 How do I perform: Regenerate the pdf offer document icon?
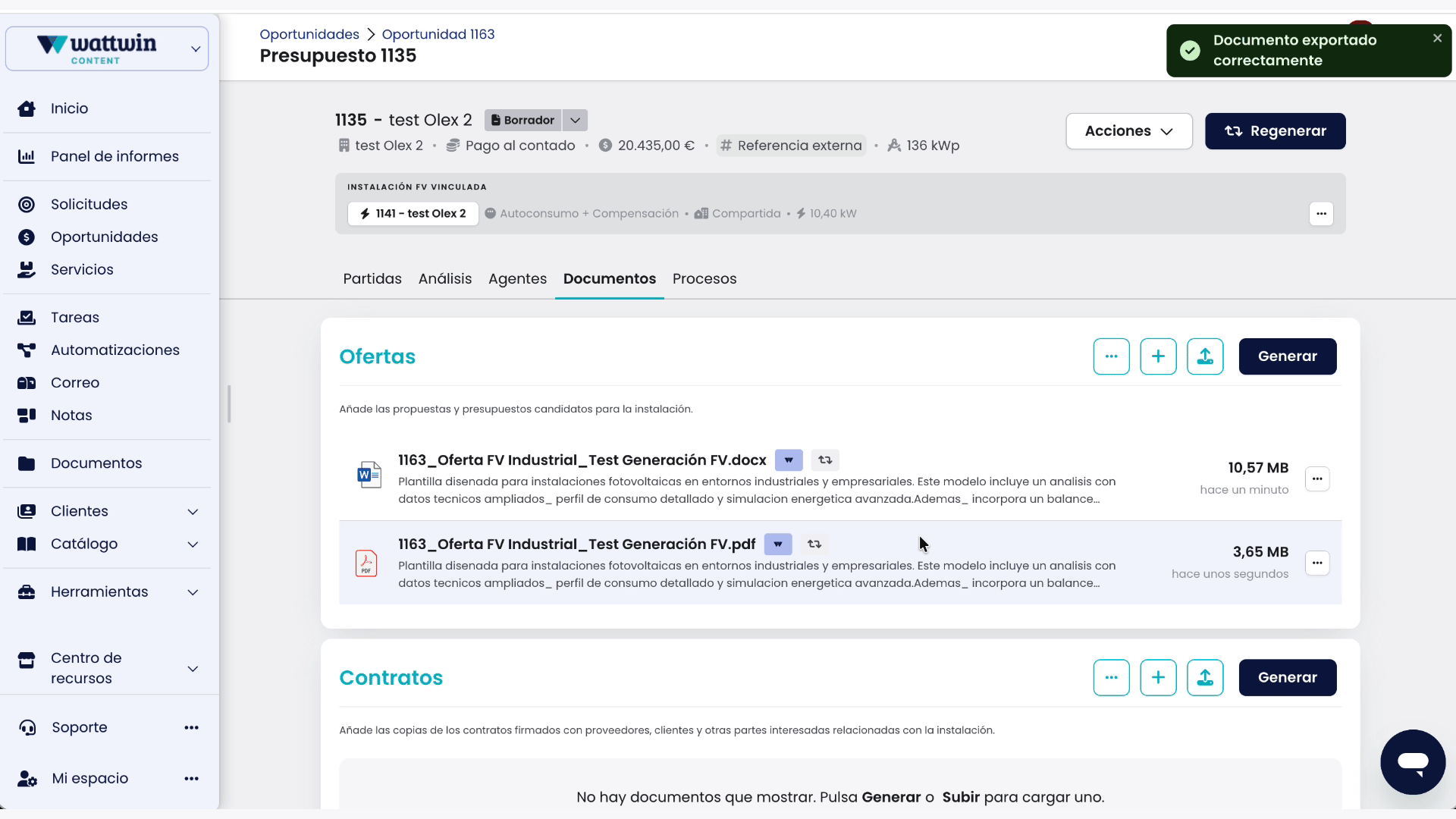(814, 544)
